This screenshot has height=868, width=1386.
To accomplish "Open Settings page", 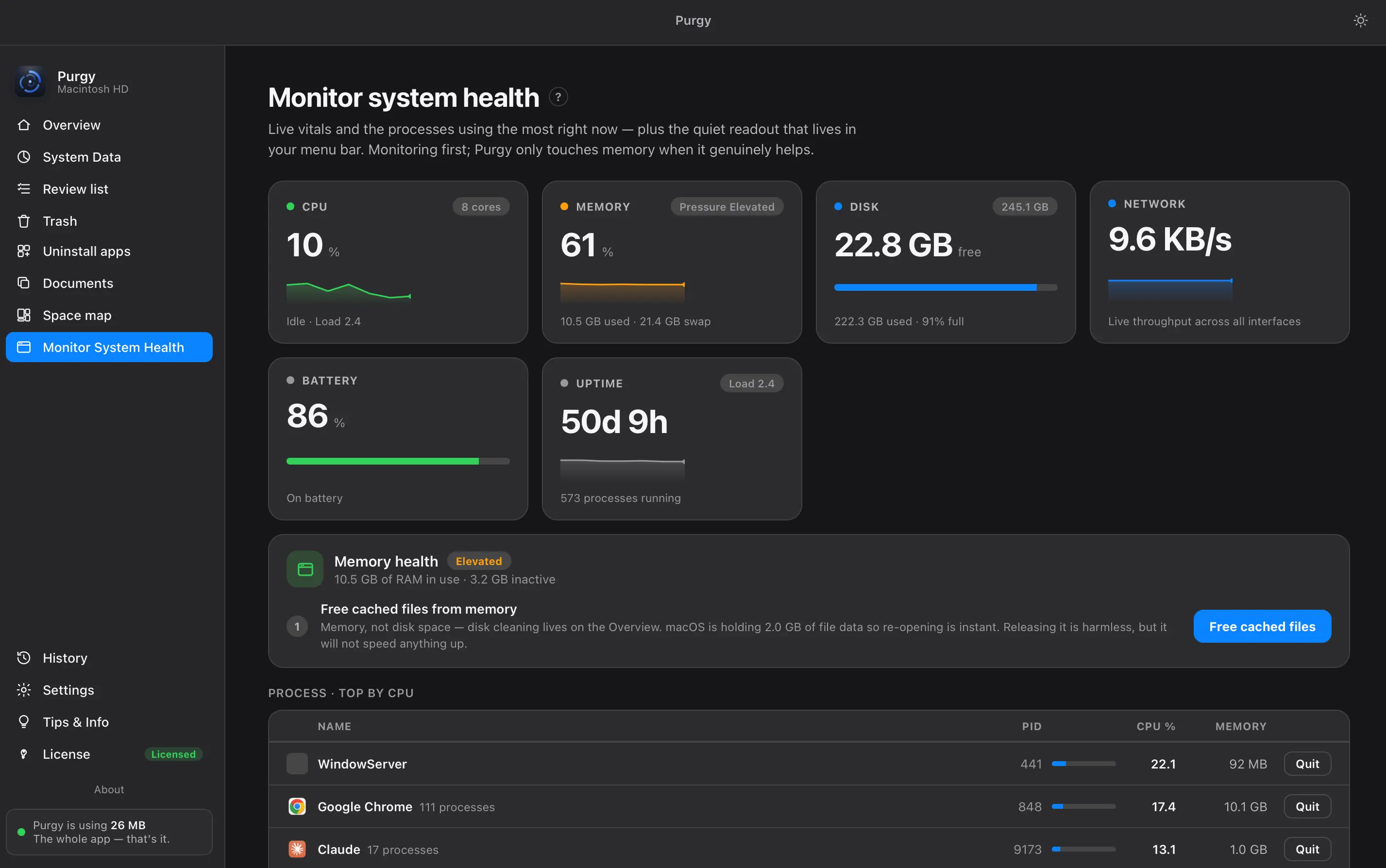I will click(109, 690).
